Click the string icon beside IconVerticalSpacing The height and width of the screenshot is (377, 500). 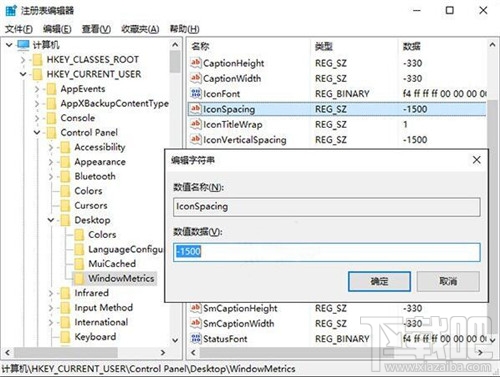(195, 139)
